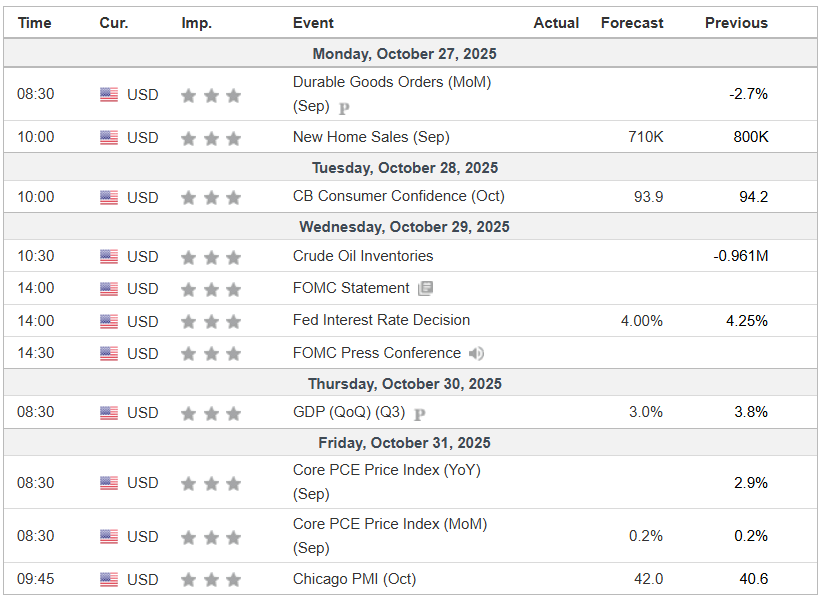Click the speaker icon beside FOMC Press Conference

[x=477, y=353]
